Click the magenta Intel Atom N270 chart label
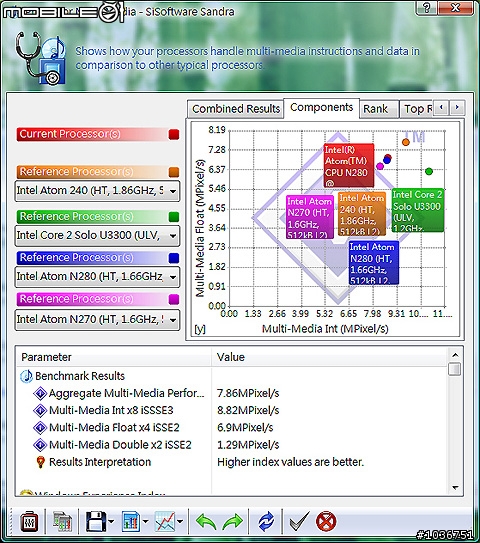This screenshot has height=543, width=480. coord(310,217)
